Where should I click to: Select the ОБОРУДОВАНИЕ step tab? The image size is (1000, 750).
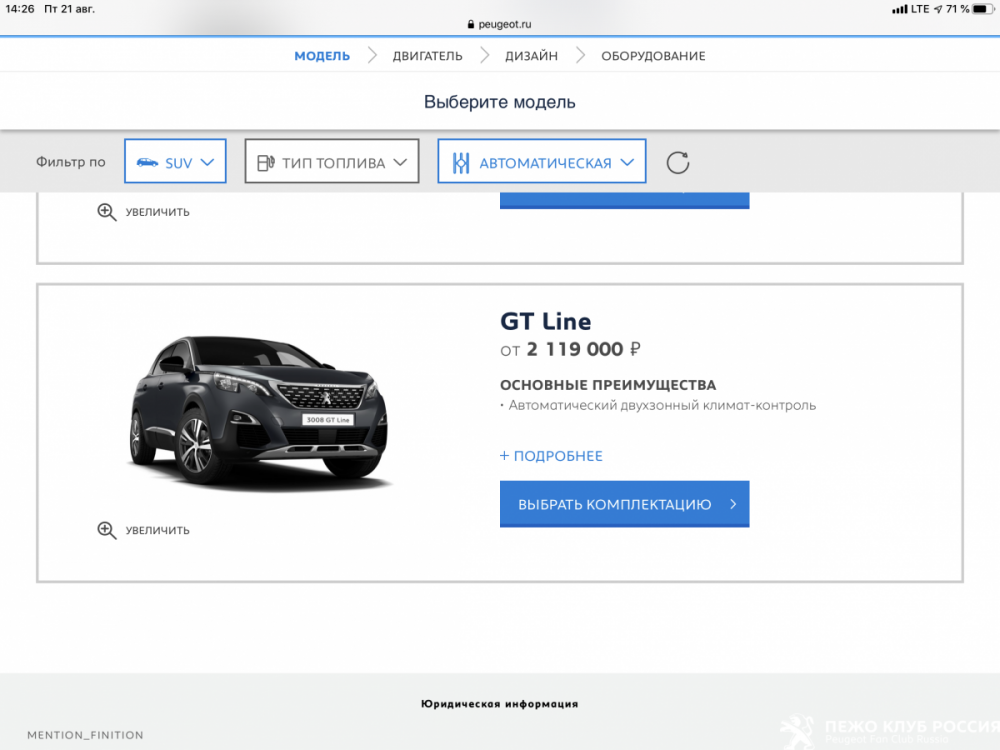(x=653, y=56)
